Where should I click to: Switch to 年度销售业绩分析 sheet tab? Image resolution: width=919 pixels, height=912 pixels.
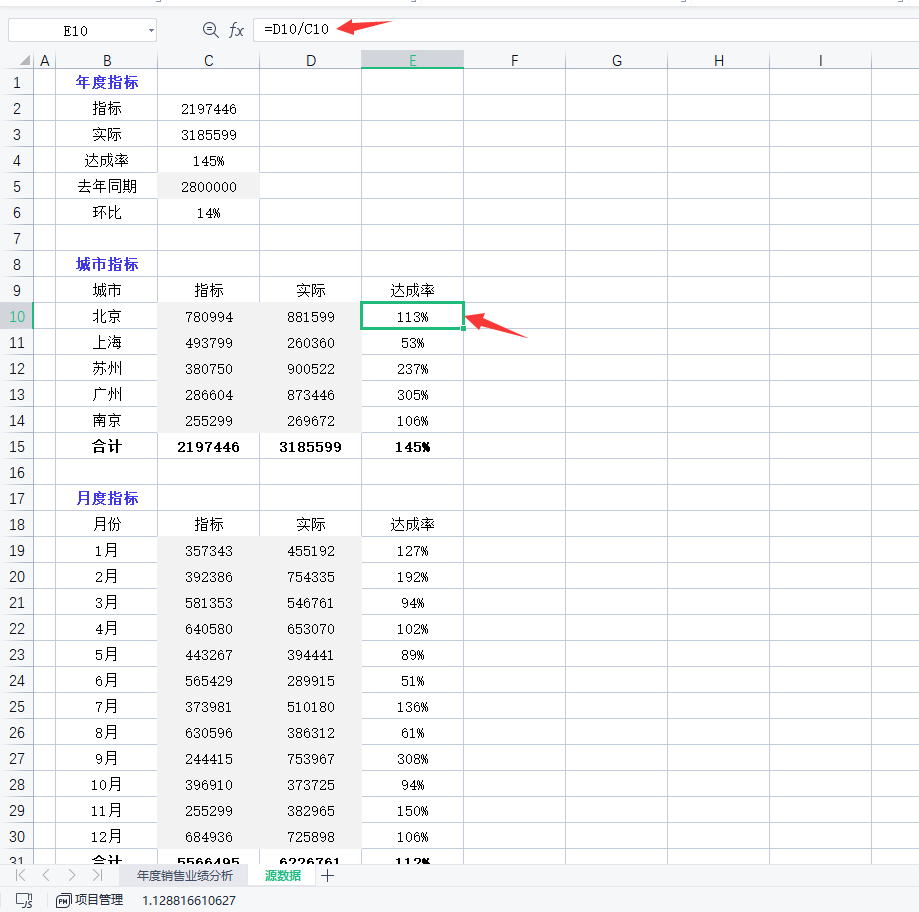[185, 876]
